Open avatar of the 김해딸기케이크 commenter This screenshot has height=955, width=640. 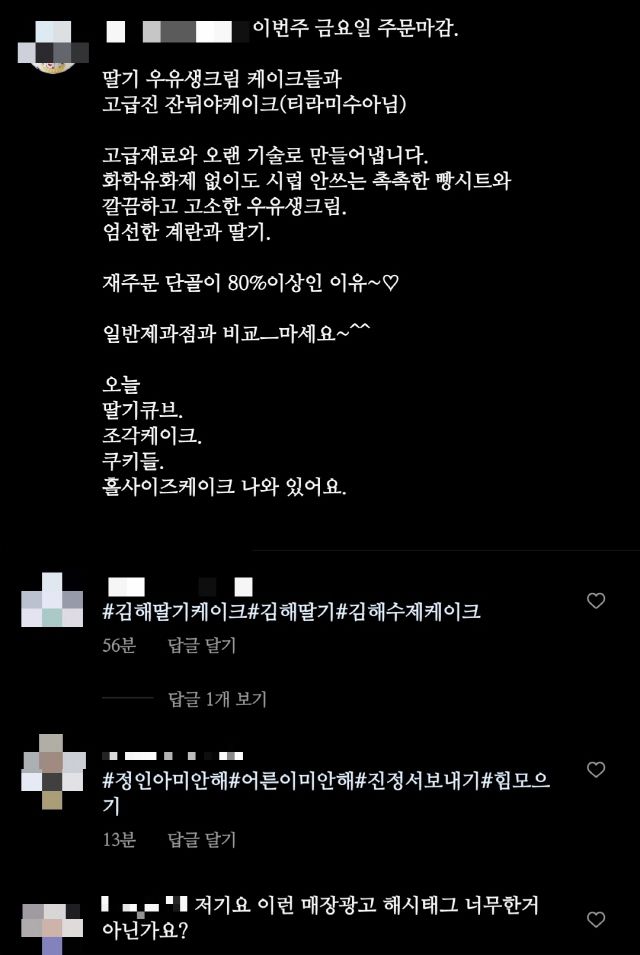52,600
